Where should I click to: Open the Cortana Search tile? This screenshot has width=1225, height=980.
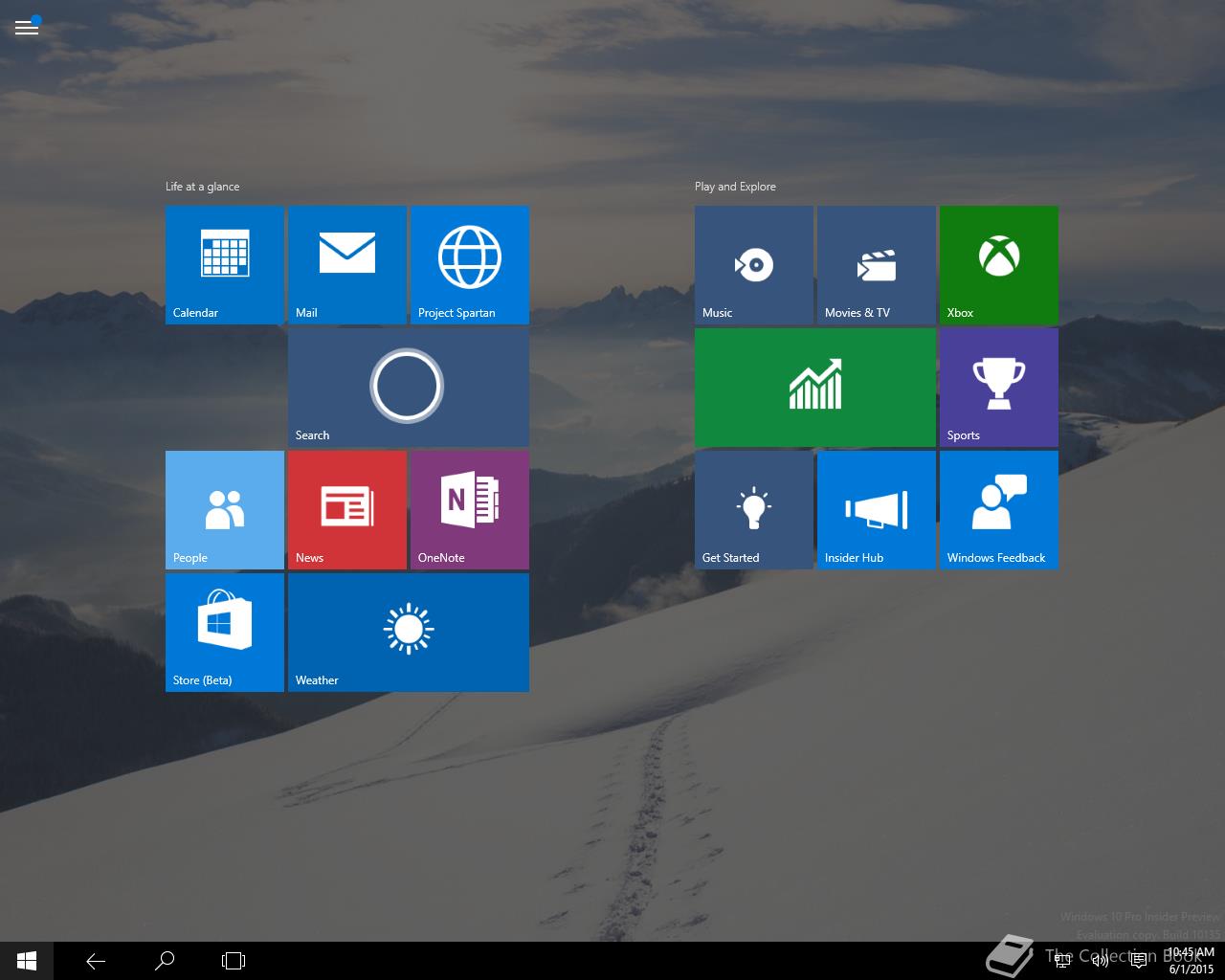[x=409, y=388]
